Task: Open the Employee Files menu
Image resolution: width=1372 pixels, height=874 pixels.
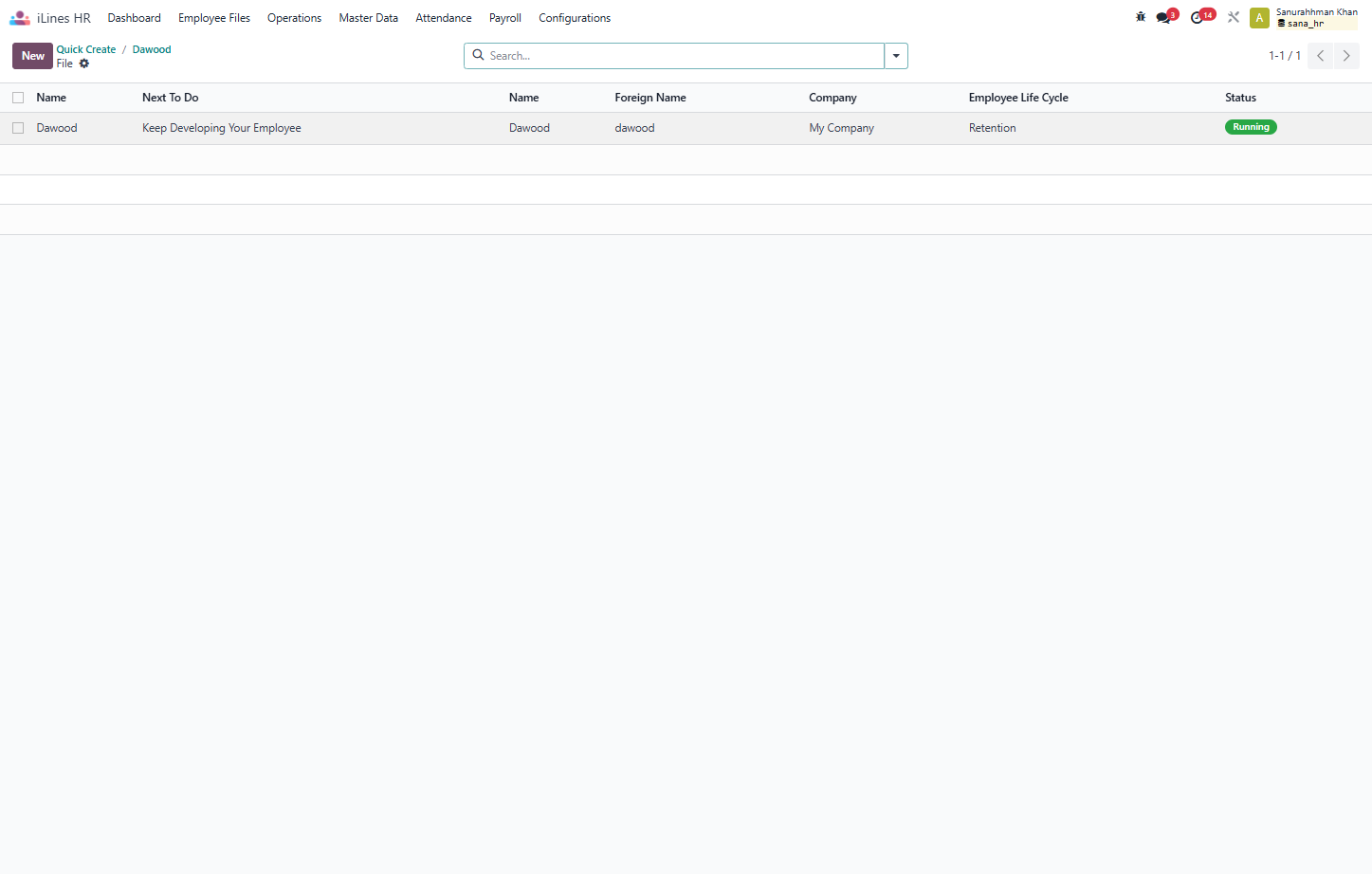Action: 214,18
